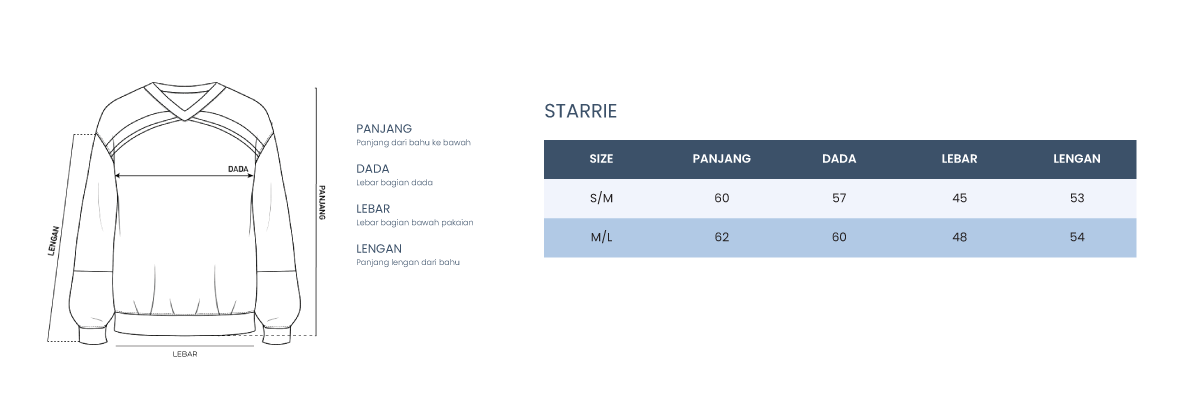
Task: Click the LEBAR column header in table
Action: pyautogui.click(x=959, y=159)
